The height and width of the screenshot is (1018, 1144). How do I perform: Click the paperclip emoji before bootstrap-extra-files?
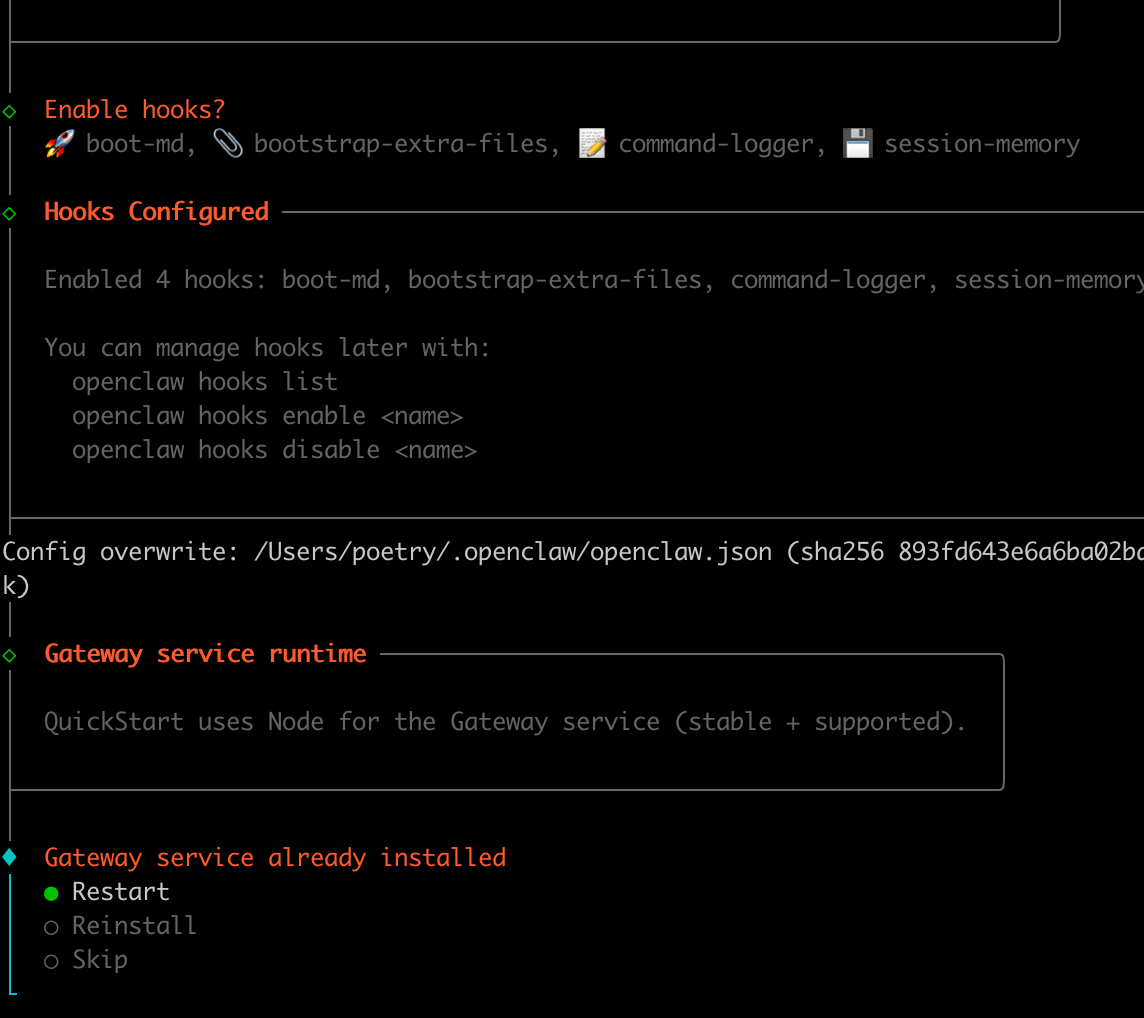228,144
